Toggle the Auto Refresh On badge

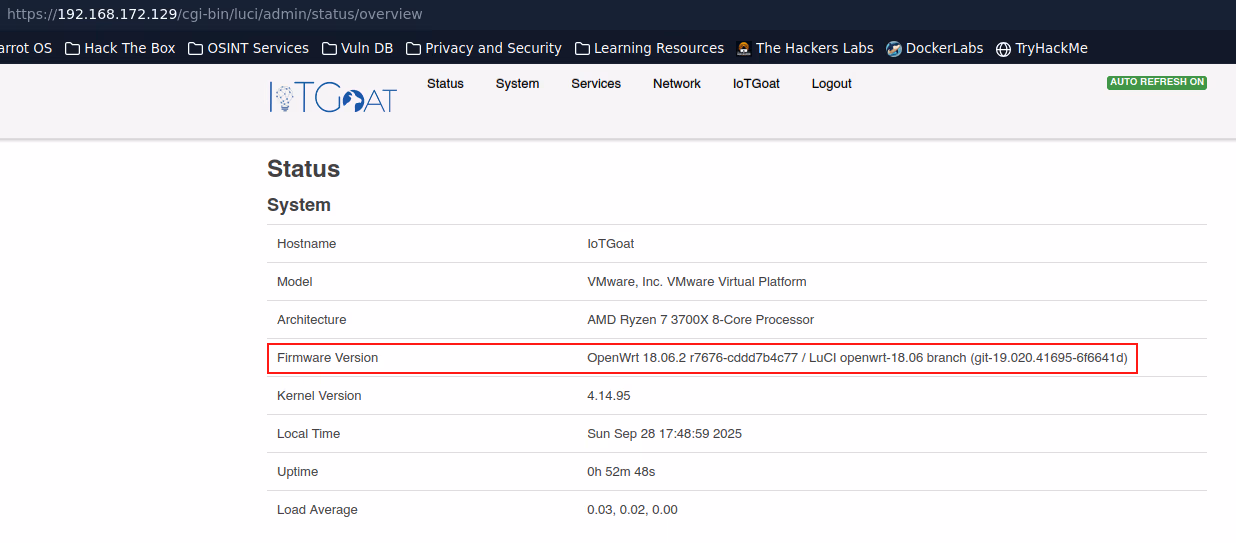point(1157,82)
